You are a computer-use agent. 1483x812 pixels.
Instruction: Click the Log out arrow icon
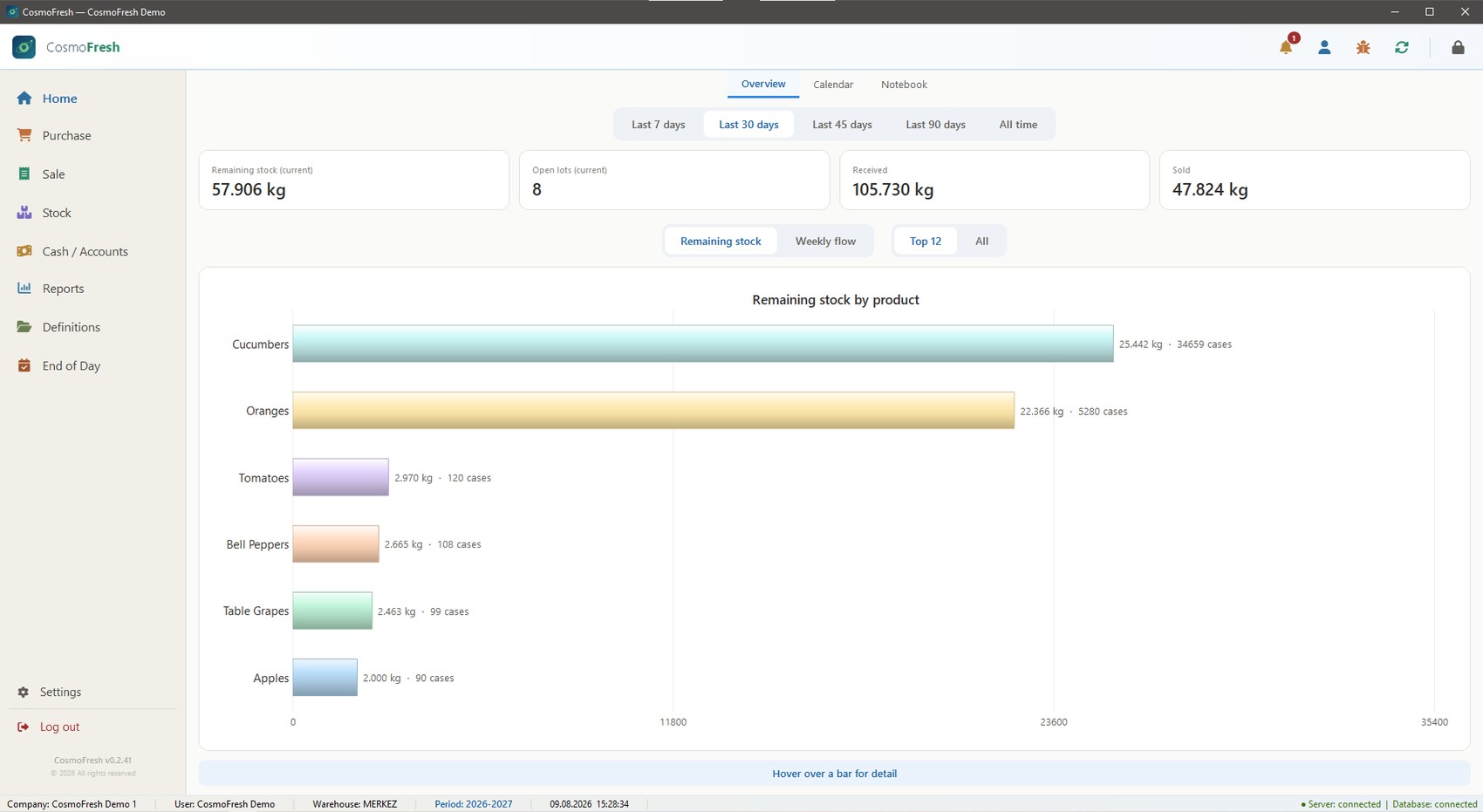[23, 727]
